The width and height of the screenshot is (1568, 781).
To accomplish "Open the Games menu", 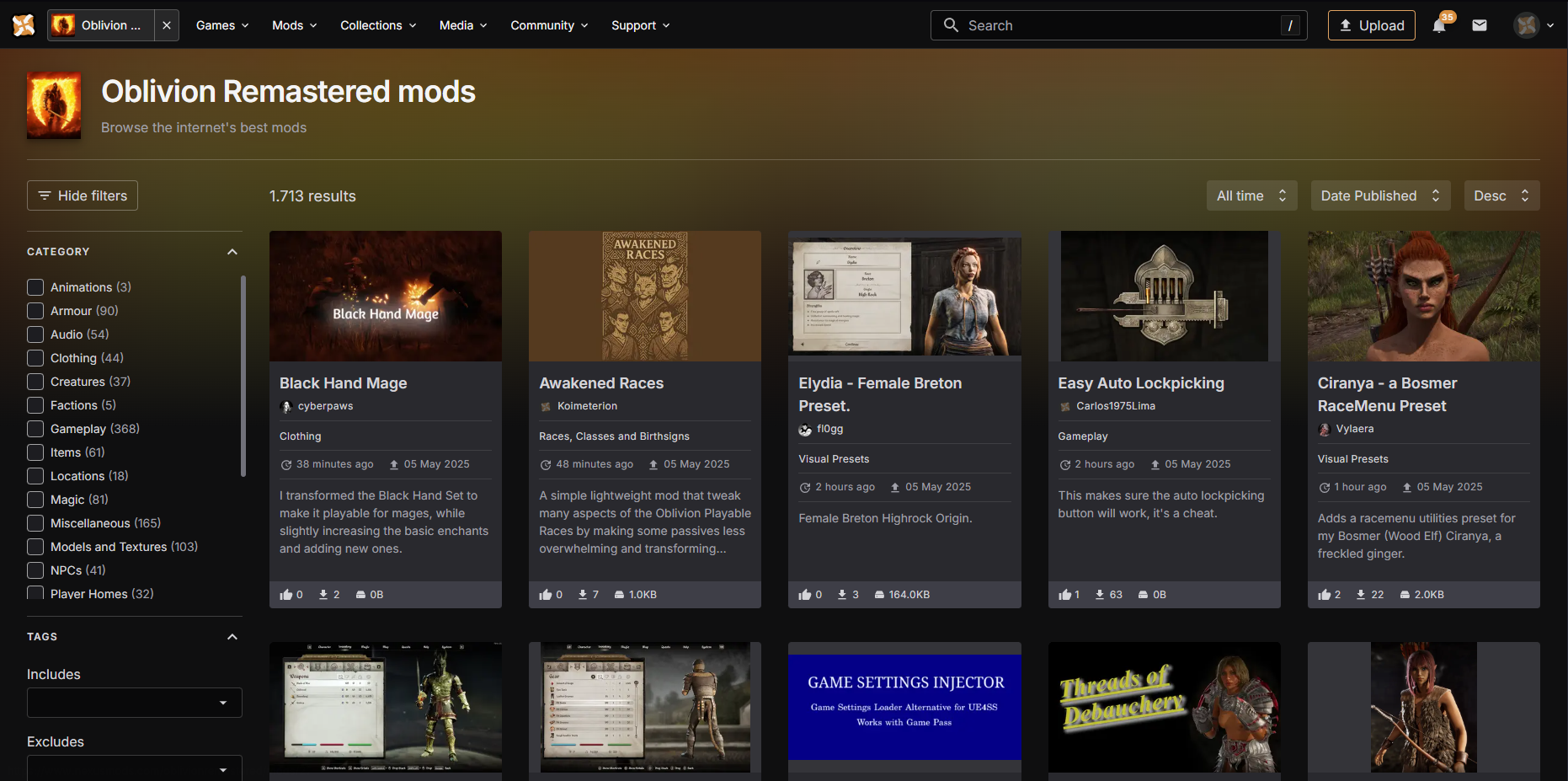I will (222, 25).
